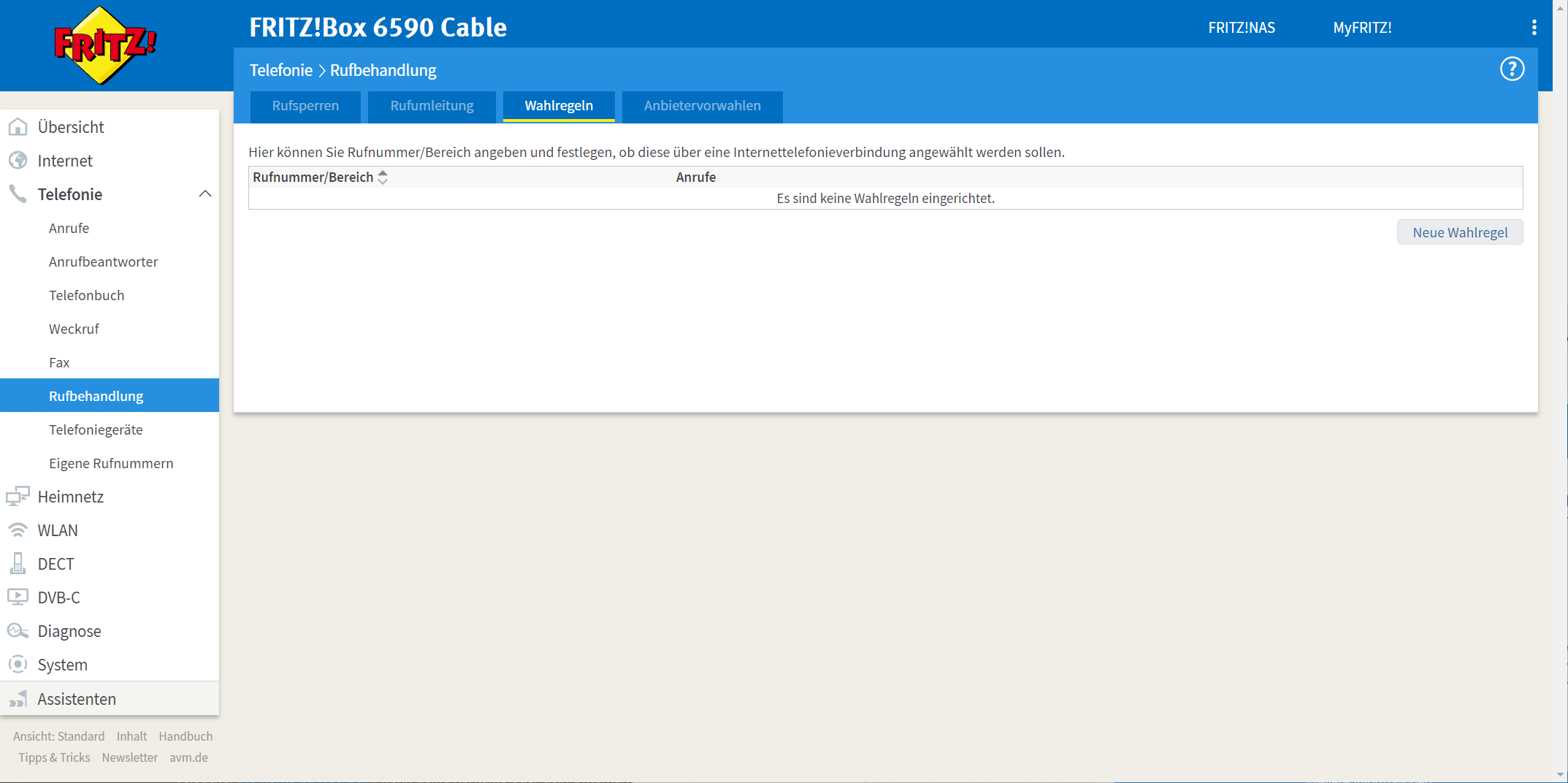Image resolution: width=1568 pixels, height=783 pixels.
Task: Switch to the Rufsperren tab
Action: pos(305,106)
